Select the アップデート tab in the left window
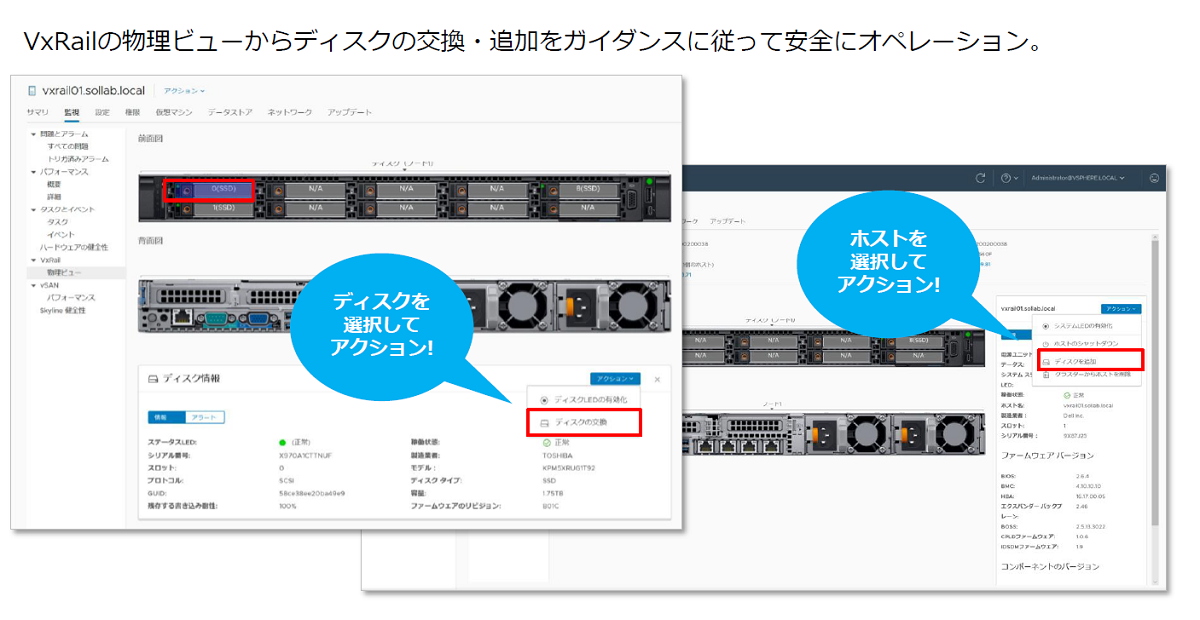 point(349,112)
